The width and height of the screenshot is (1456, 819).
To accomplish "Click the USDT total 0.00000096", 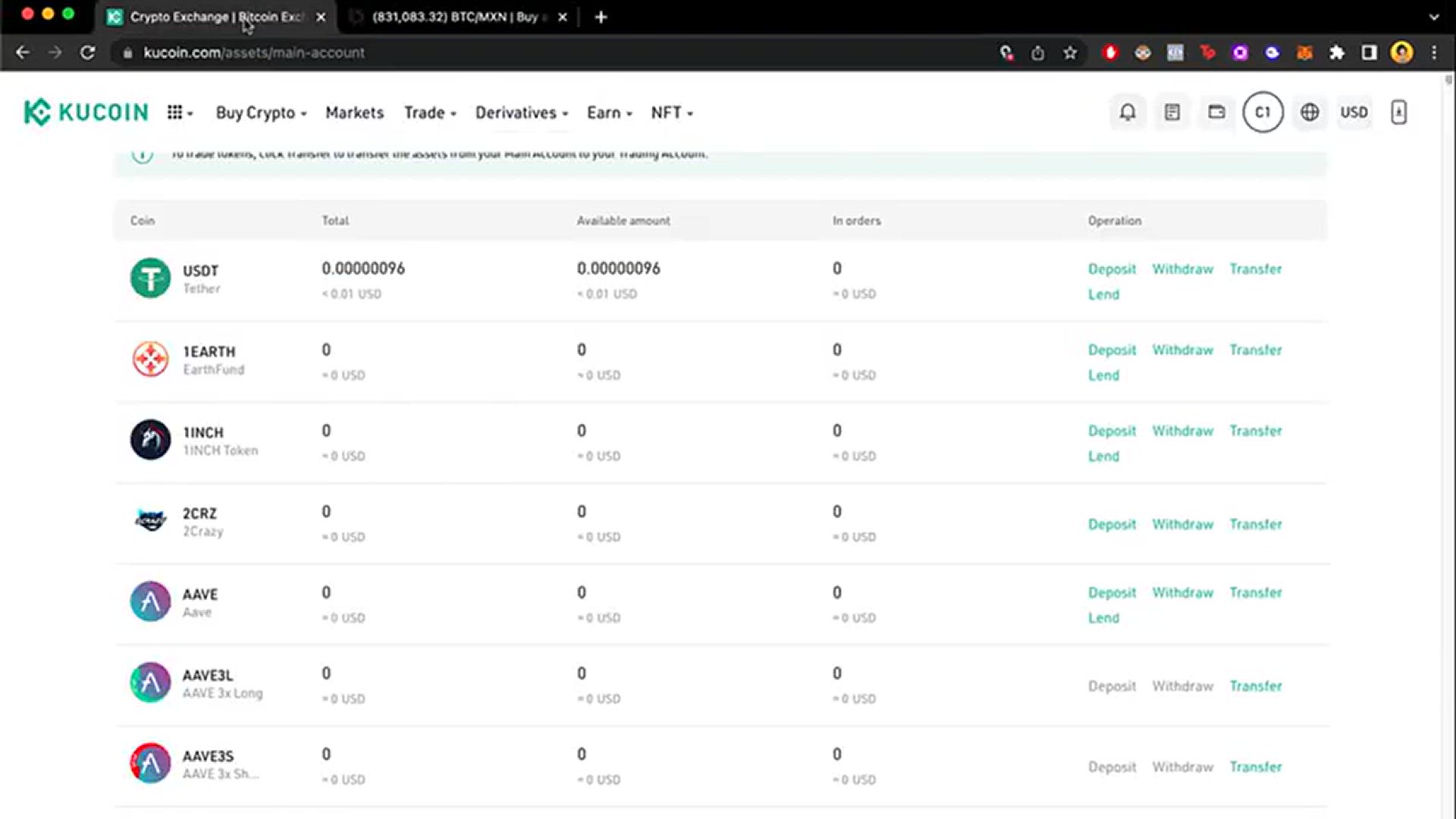I will click(363, 268).
